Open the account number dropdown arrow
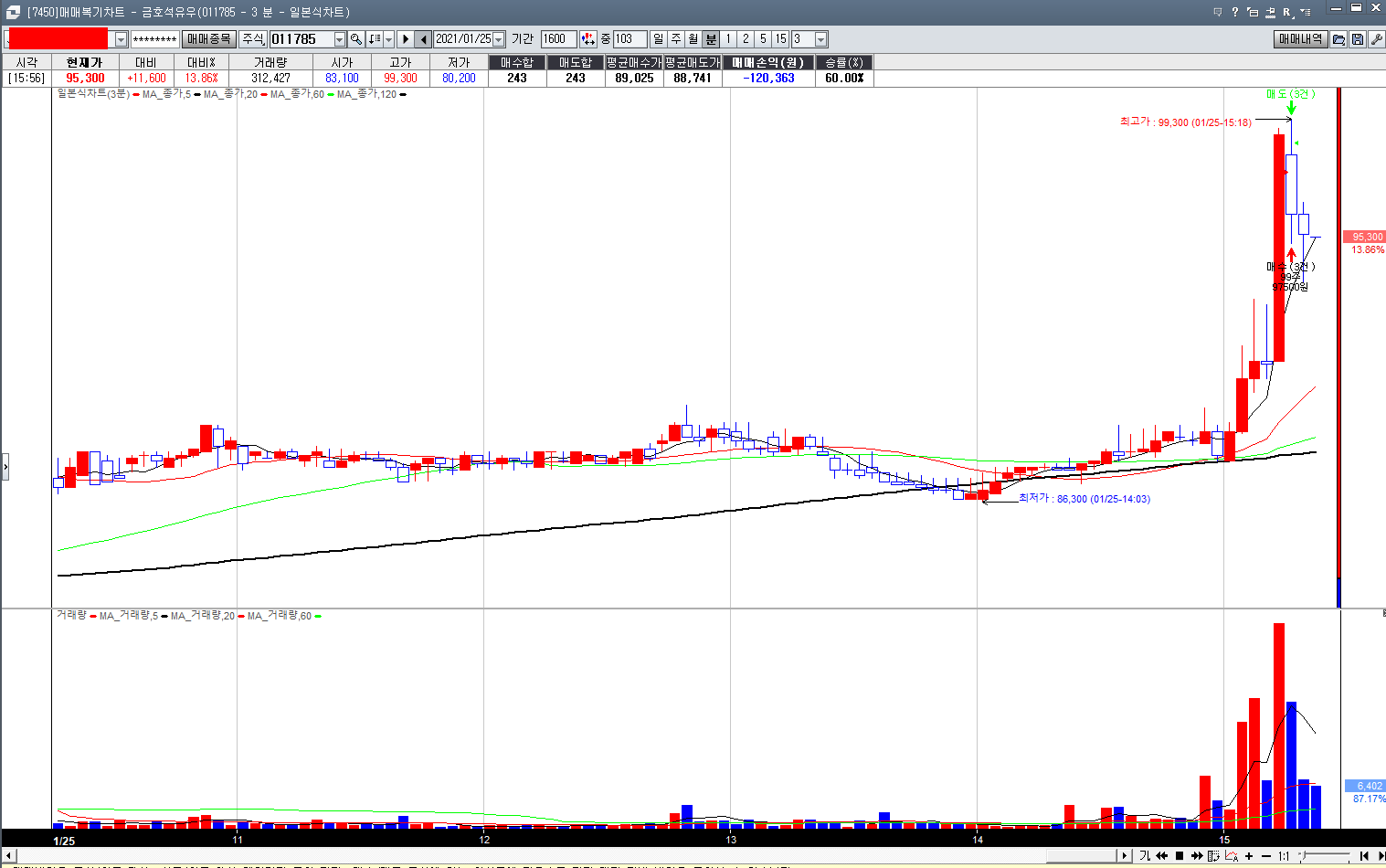1386x868 pixels. coord(121,40)
